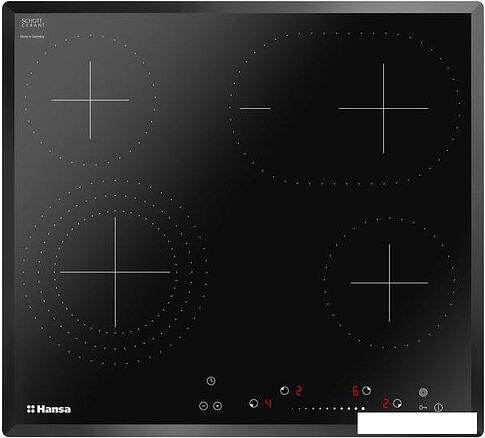The image size is (485, 438).
Task: Tap the middle of the dotted power slider
Action: tap(328, 408)
